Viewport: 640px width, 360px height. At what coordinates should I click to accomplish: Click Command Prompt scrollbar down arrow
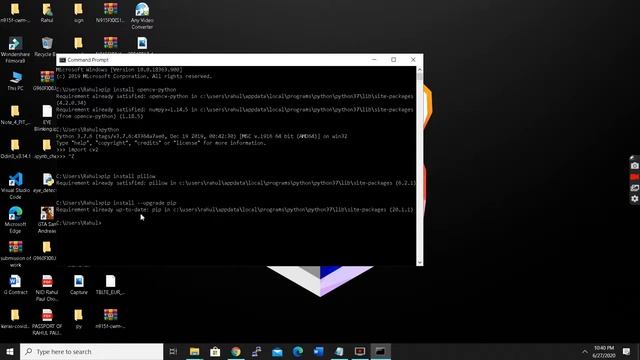click(x=420, y=262)
